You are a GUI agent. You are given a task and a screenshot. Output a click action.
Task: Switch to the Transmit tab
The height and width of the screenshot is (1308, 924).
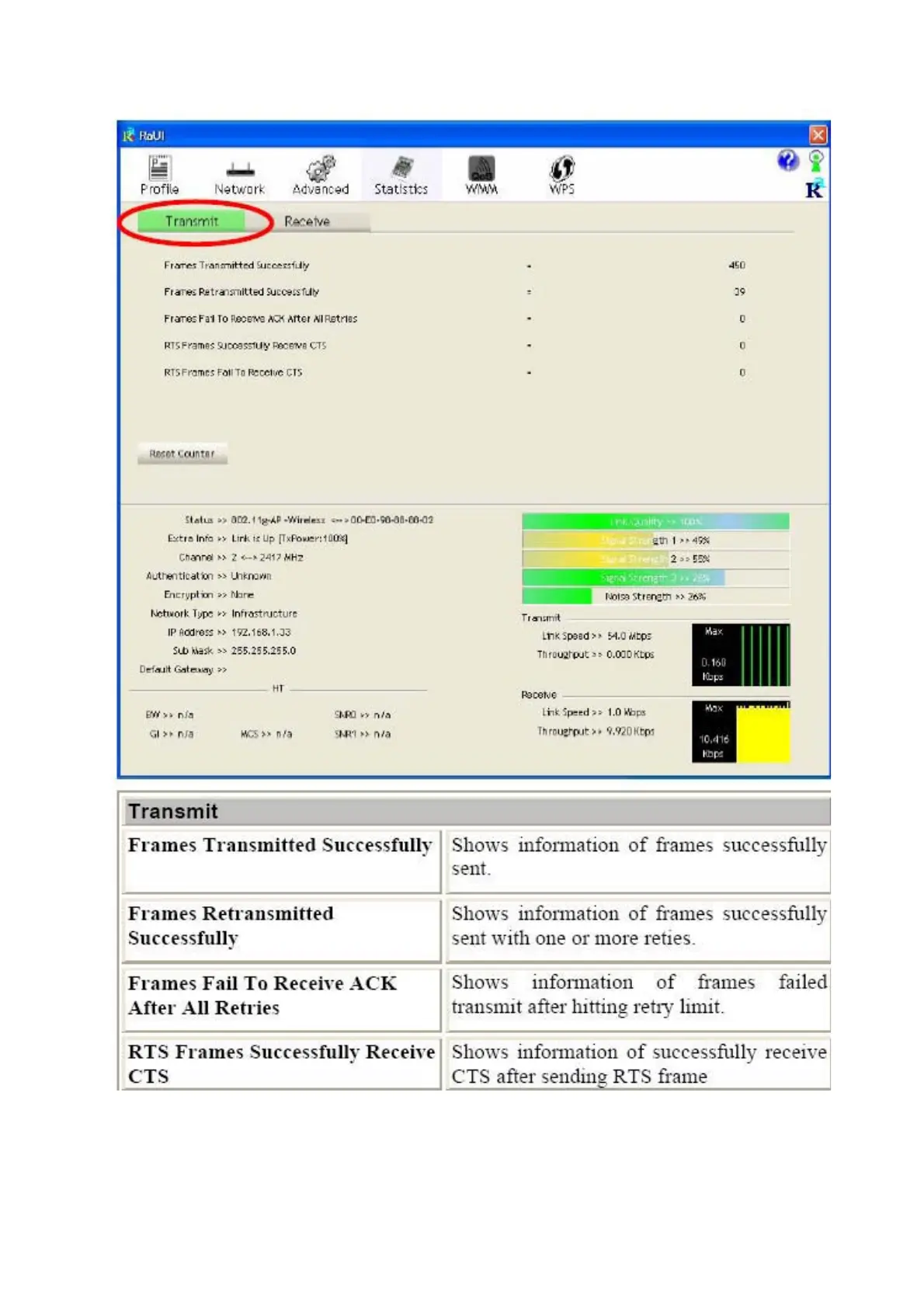point(191,221)
